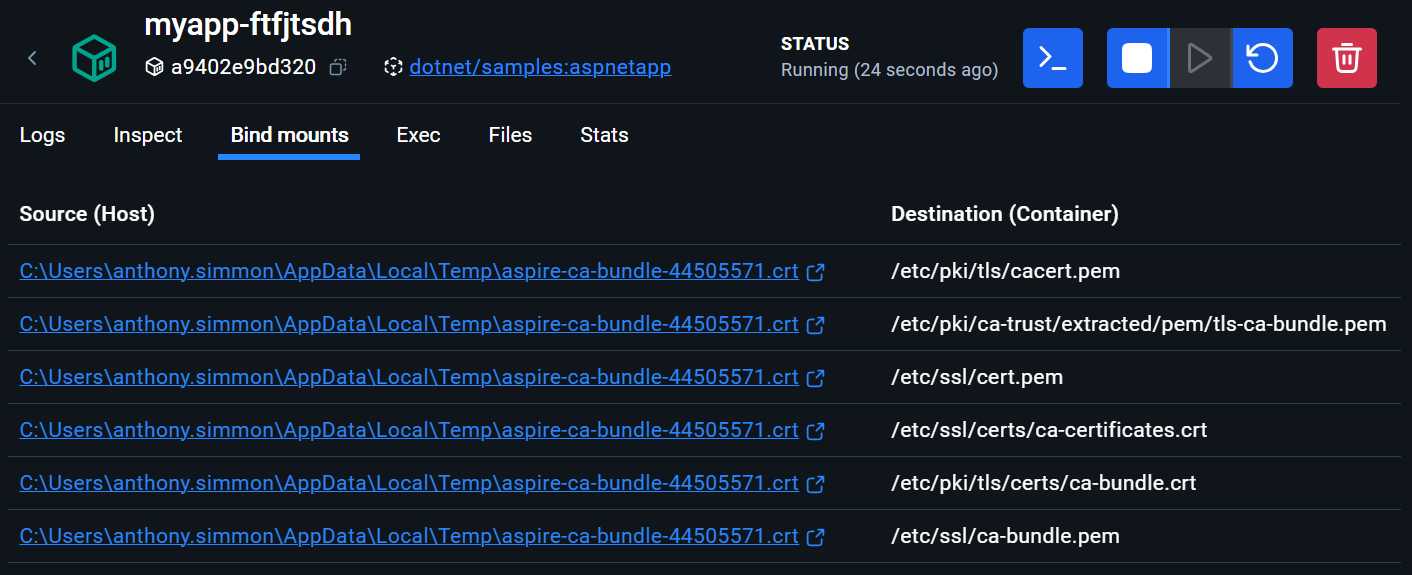This screenshot has width=1412, height=575.
Task: Click the Source (Host) column header
Action: coord(87,214)
